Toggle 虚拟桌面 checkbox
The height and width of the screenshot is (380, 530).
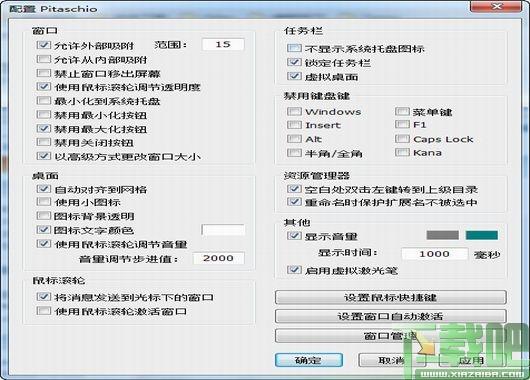(x=294, y=76)
